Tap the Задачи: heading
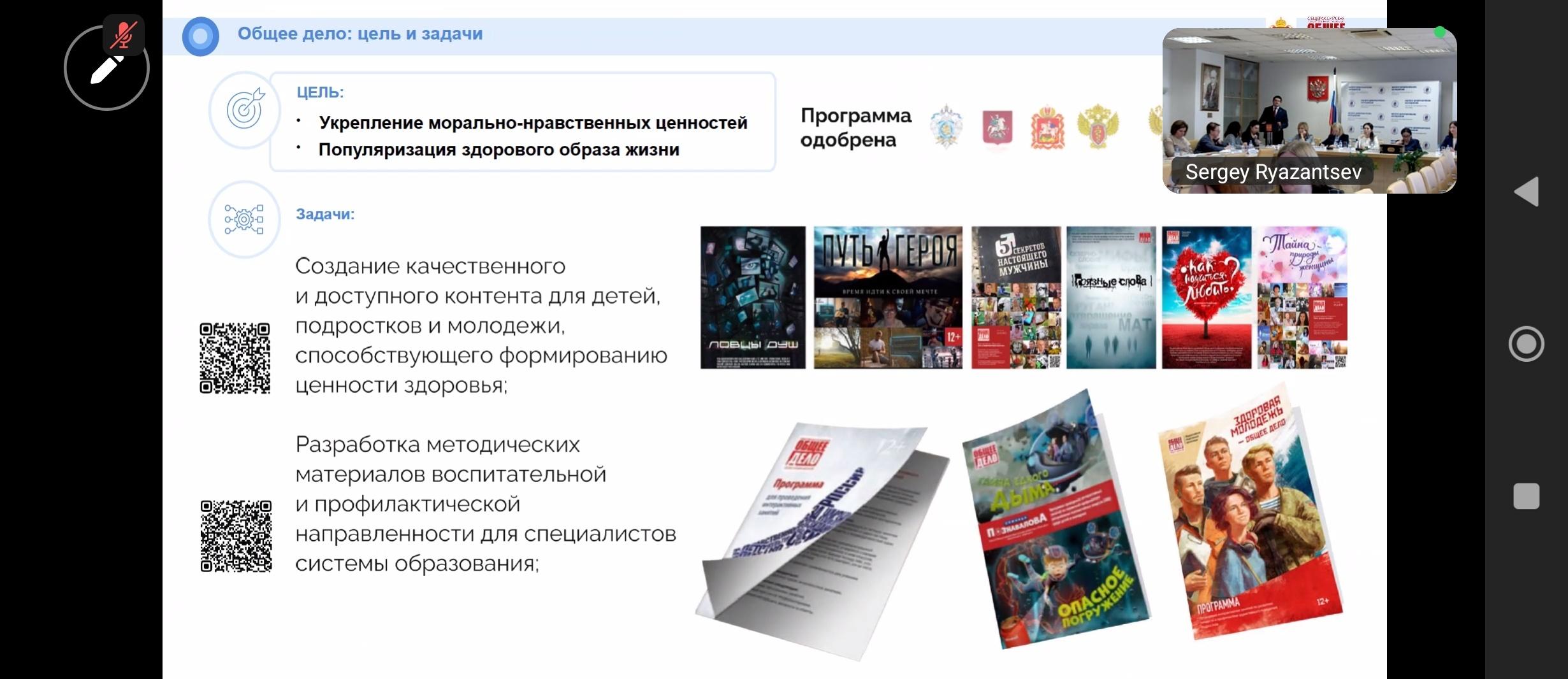Screen dimensions: 1568x679 [x=325, y=214]
